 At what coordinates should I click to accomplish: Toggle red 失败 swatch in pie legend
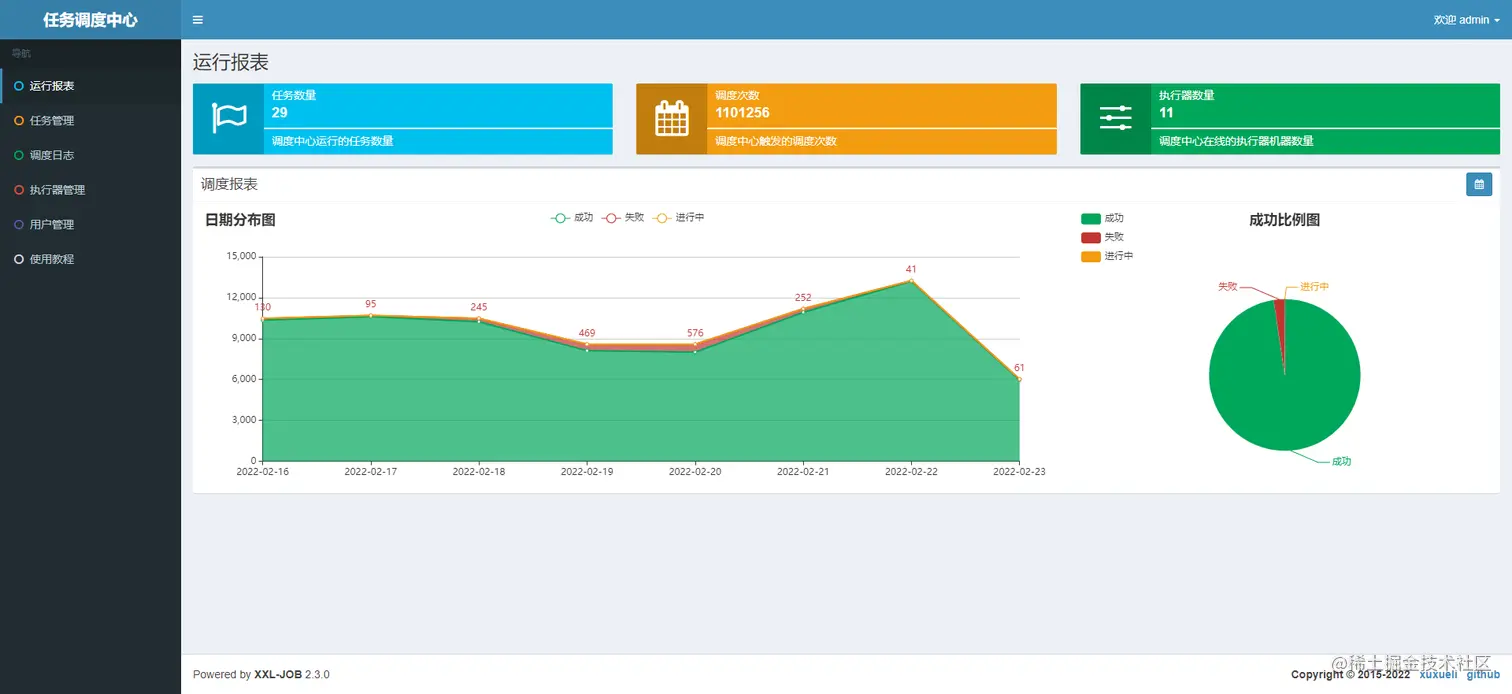point(1090,238)
